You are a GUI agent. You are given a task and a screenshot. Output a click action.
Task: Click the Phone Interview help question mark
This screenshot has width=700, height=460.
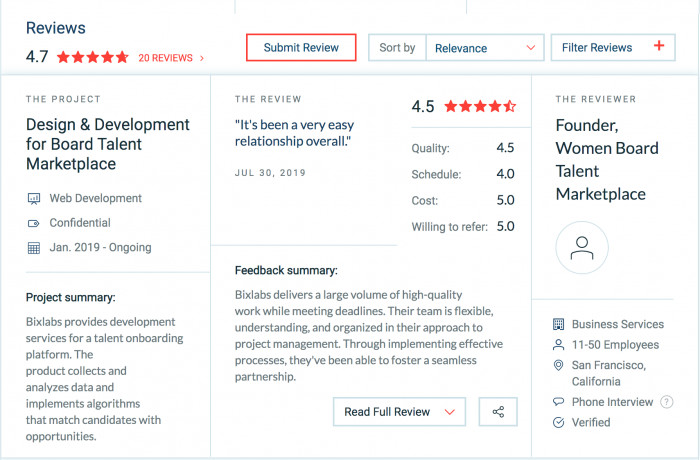click(x=667, y=402)
